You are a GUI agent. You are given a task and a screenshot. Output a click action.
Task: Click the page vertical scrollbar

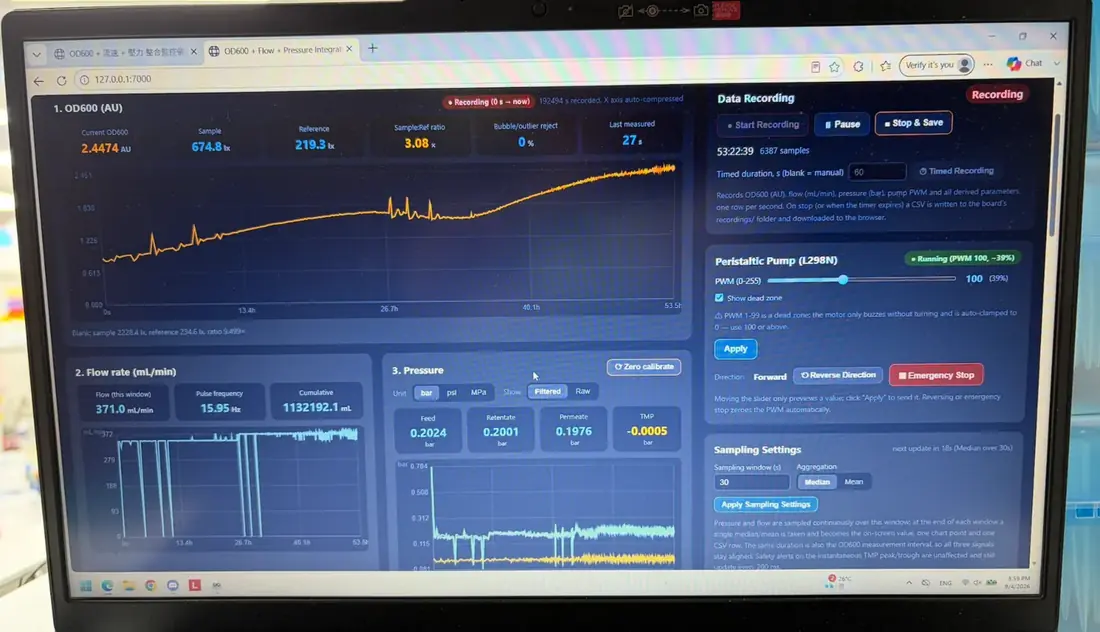click(1054, 175)
